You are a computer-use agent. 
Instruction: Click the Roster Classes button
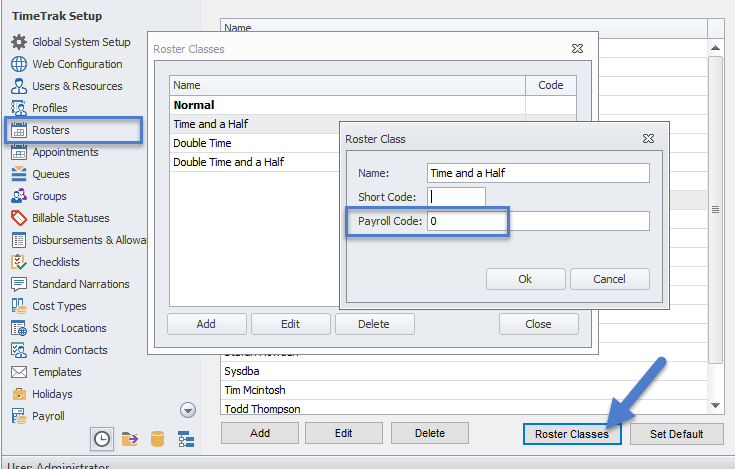coord(571,434)
